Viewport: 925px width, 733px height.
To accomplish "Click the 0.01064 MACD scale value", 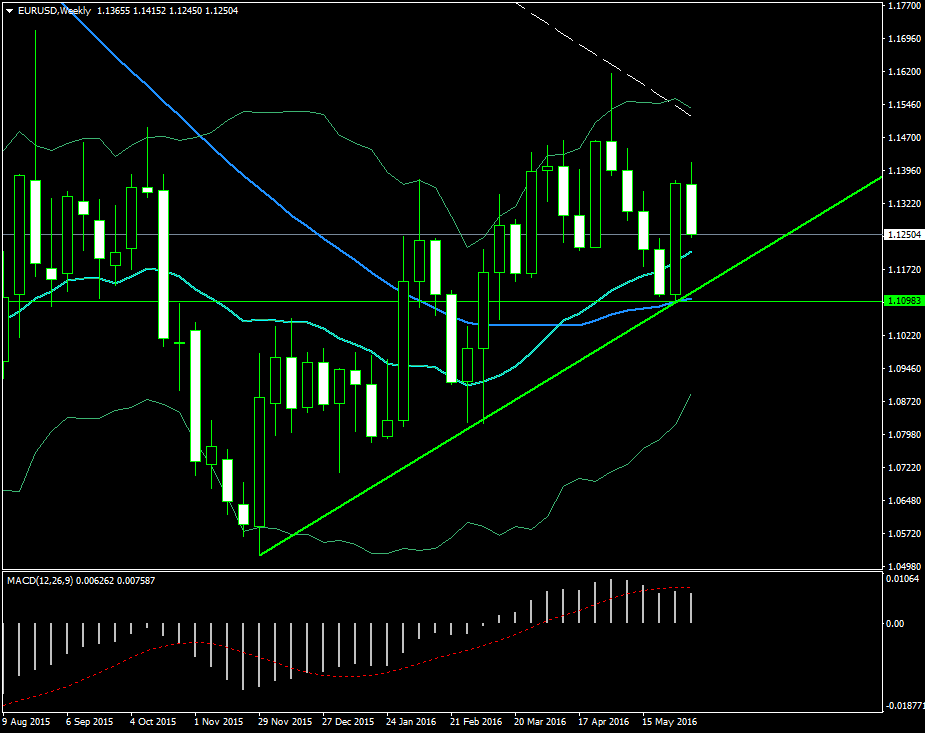I will point(904,579).
